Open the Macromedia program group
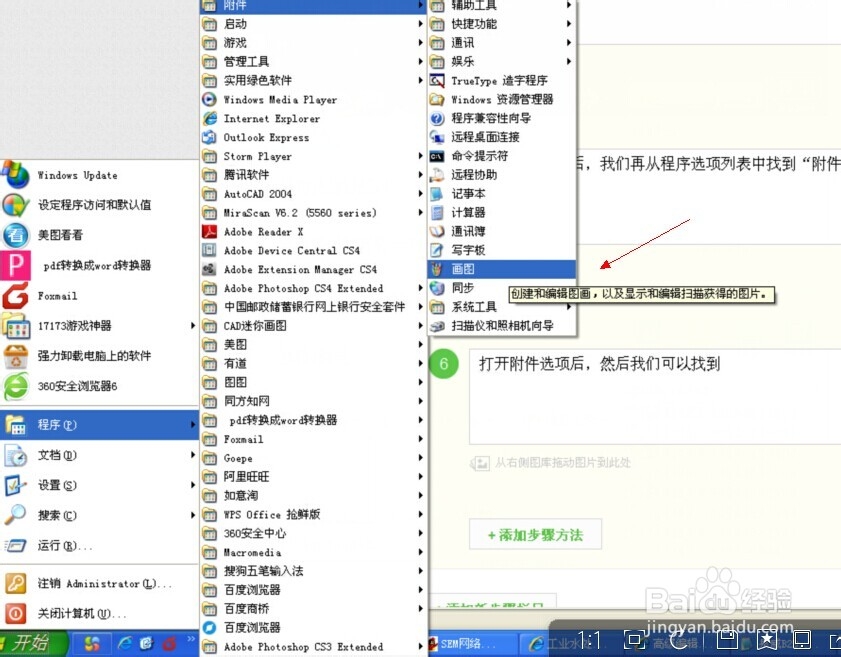 point(313,552)
